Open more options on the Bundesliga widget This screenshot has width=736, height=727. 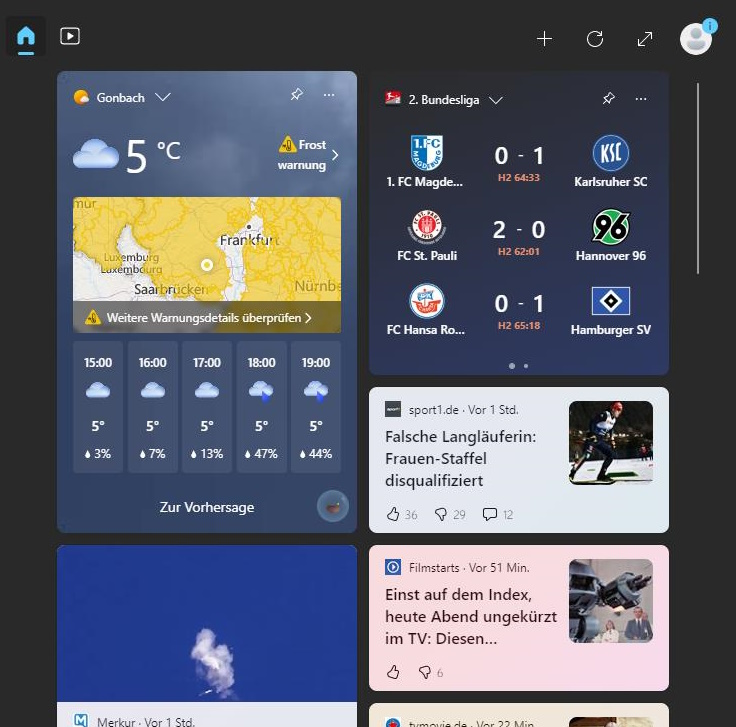pos(641,99)
